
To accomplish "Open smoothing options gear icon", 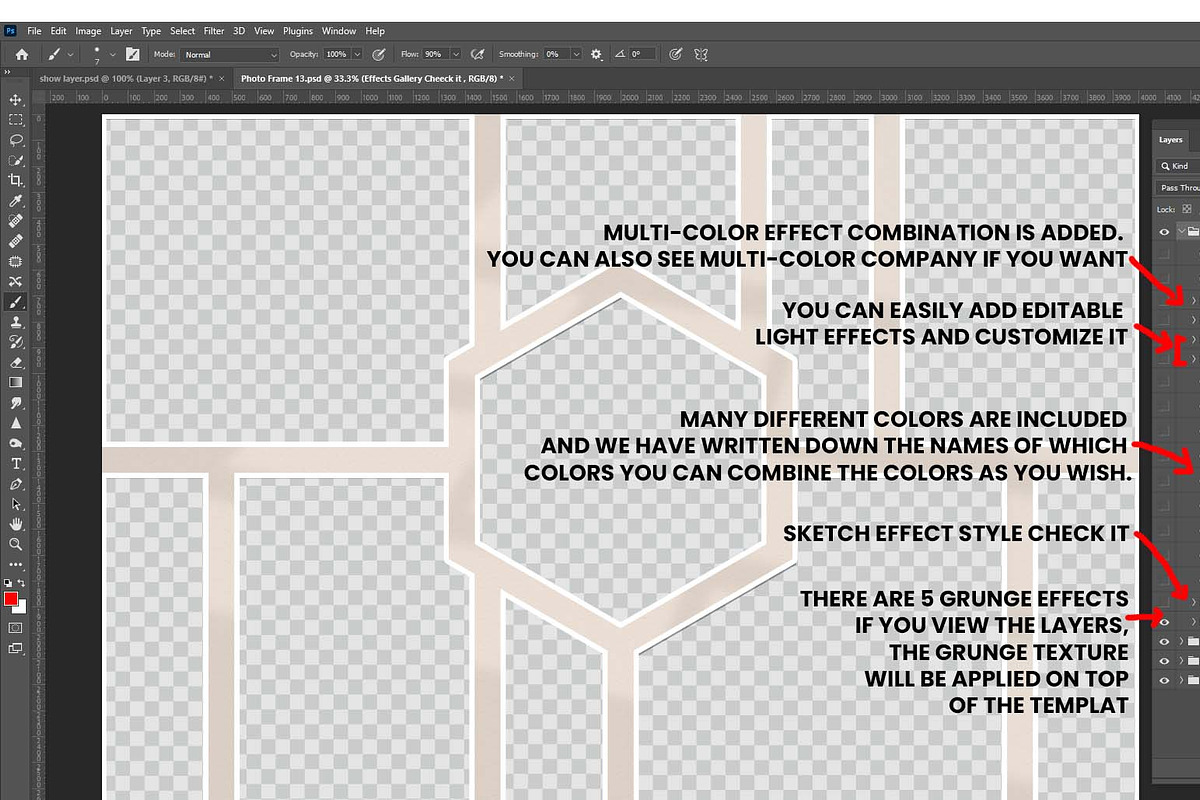I will [x=596, y=54].
